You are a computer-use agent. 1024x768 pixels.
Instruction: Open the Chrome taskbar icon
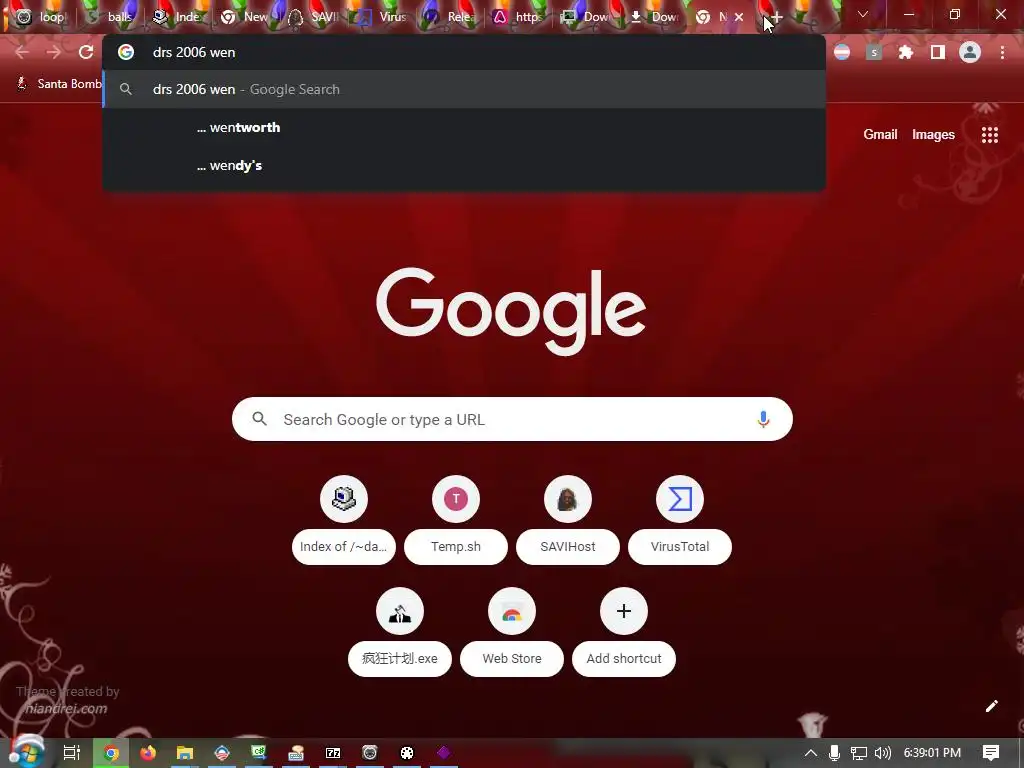click(x=111, y=753)
